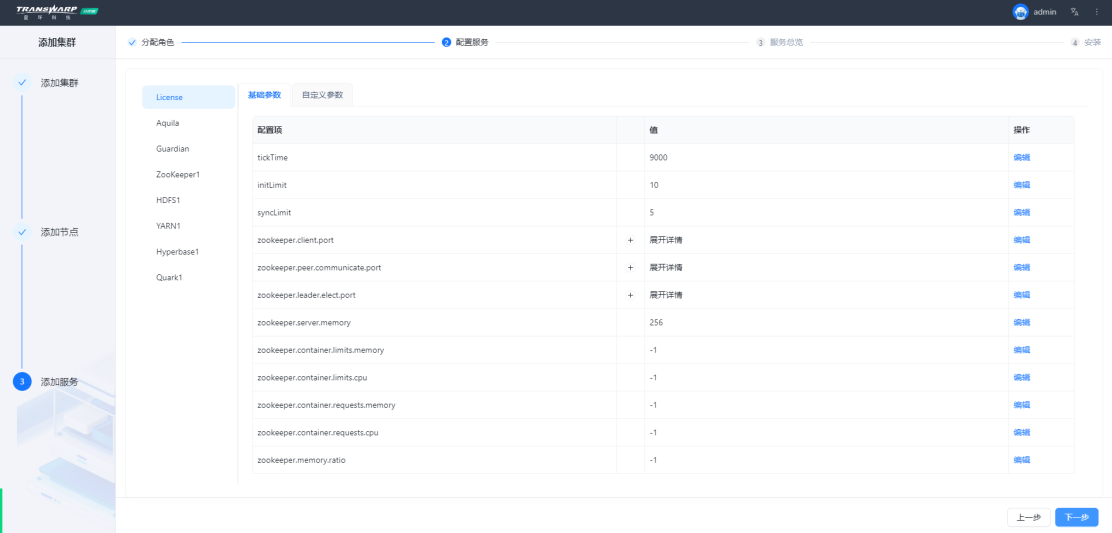The width and height of the screenshot is (1112, 533).
Task: Expand zookeeper.client.port details plus
Action: [x=630, y=240]
